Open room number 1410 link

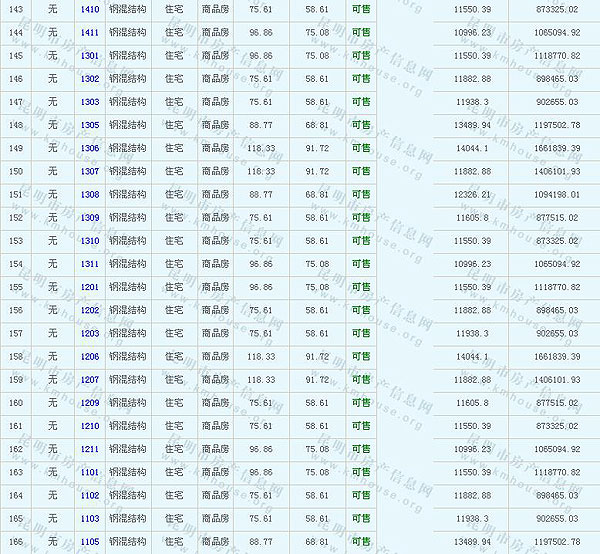pyautogui.click(x=89, y=9)
